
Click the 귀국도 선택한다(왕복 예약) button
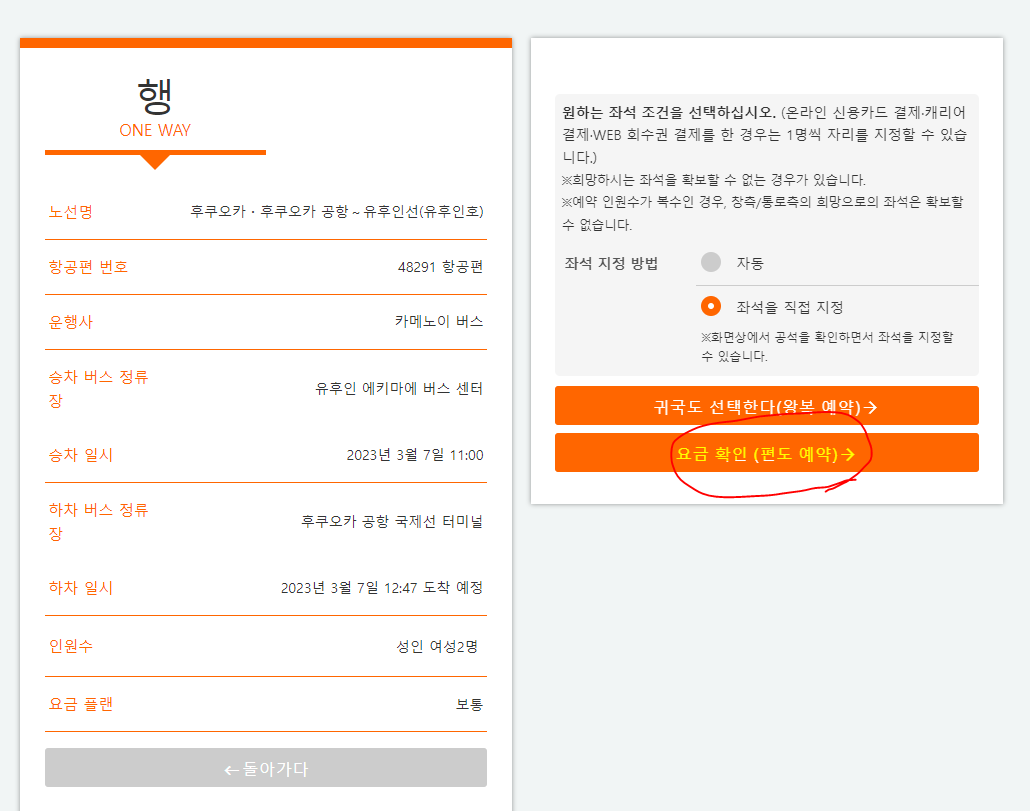[x=767, y=406]
